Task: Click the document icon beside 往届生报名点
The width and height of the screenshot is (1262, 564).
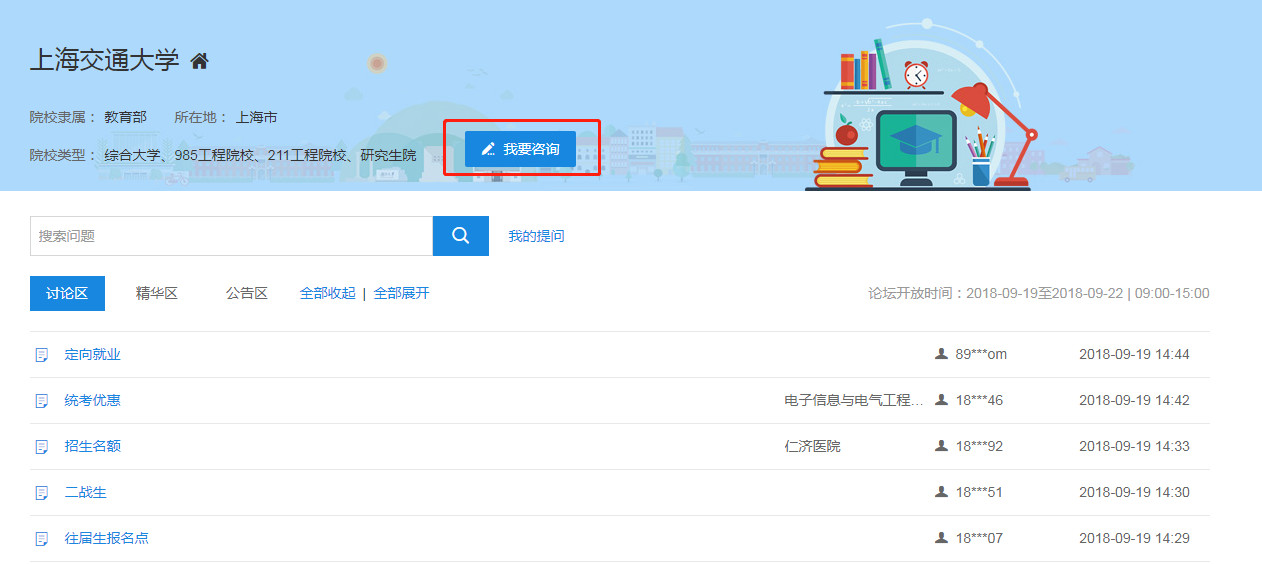Action: (x=42, y=539)
